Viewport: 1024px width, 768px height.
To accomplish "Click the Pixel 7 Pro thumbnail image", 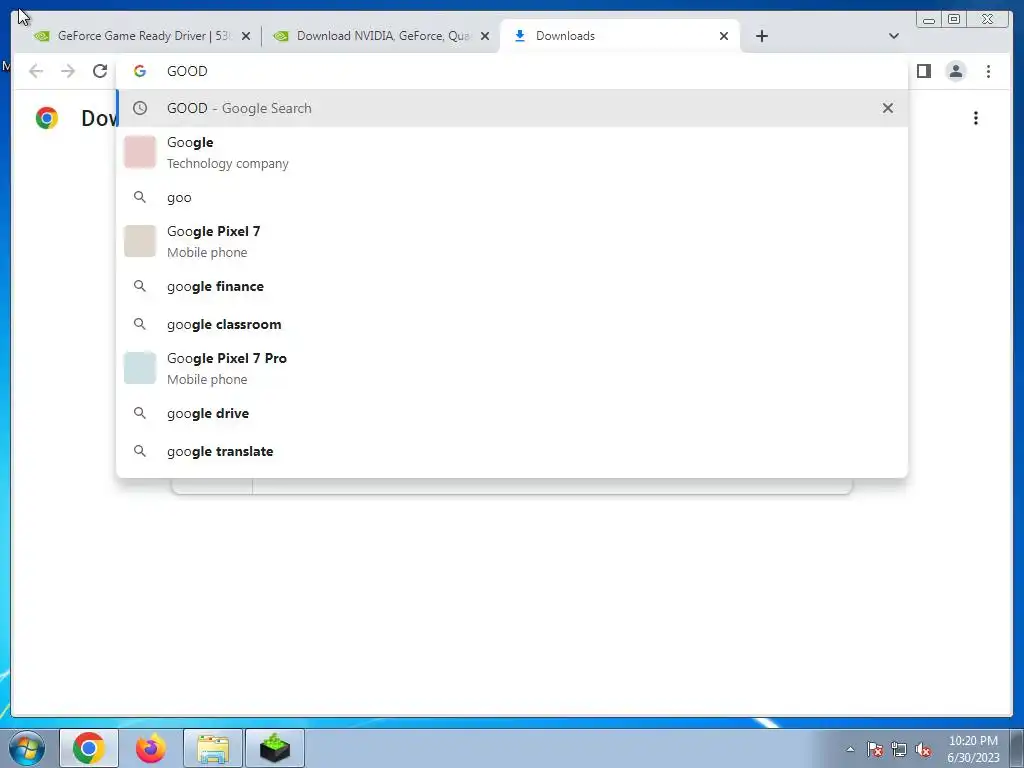I will point(140,368).
